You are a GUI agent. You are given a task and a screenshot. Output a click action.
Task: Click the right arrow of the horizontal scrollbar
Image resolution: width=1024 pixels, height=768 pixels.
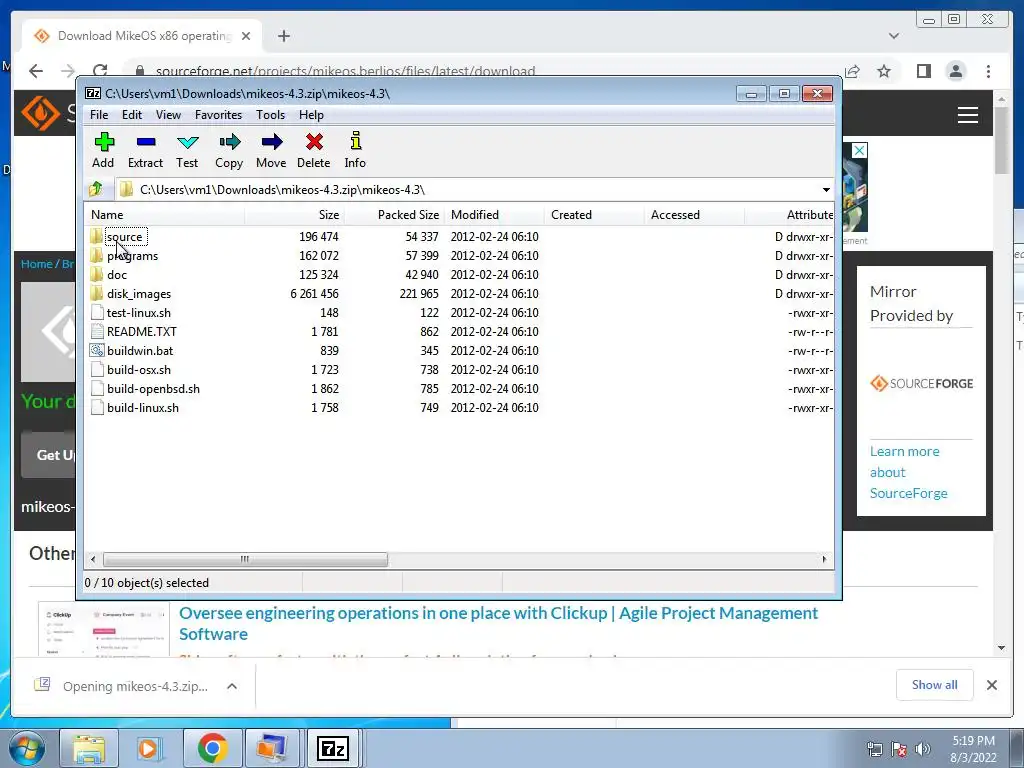824,559
